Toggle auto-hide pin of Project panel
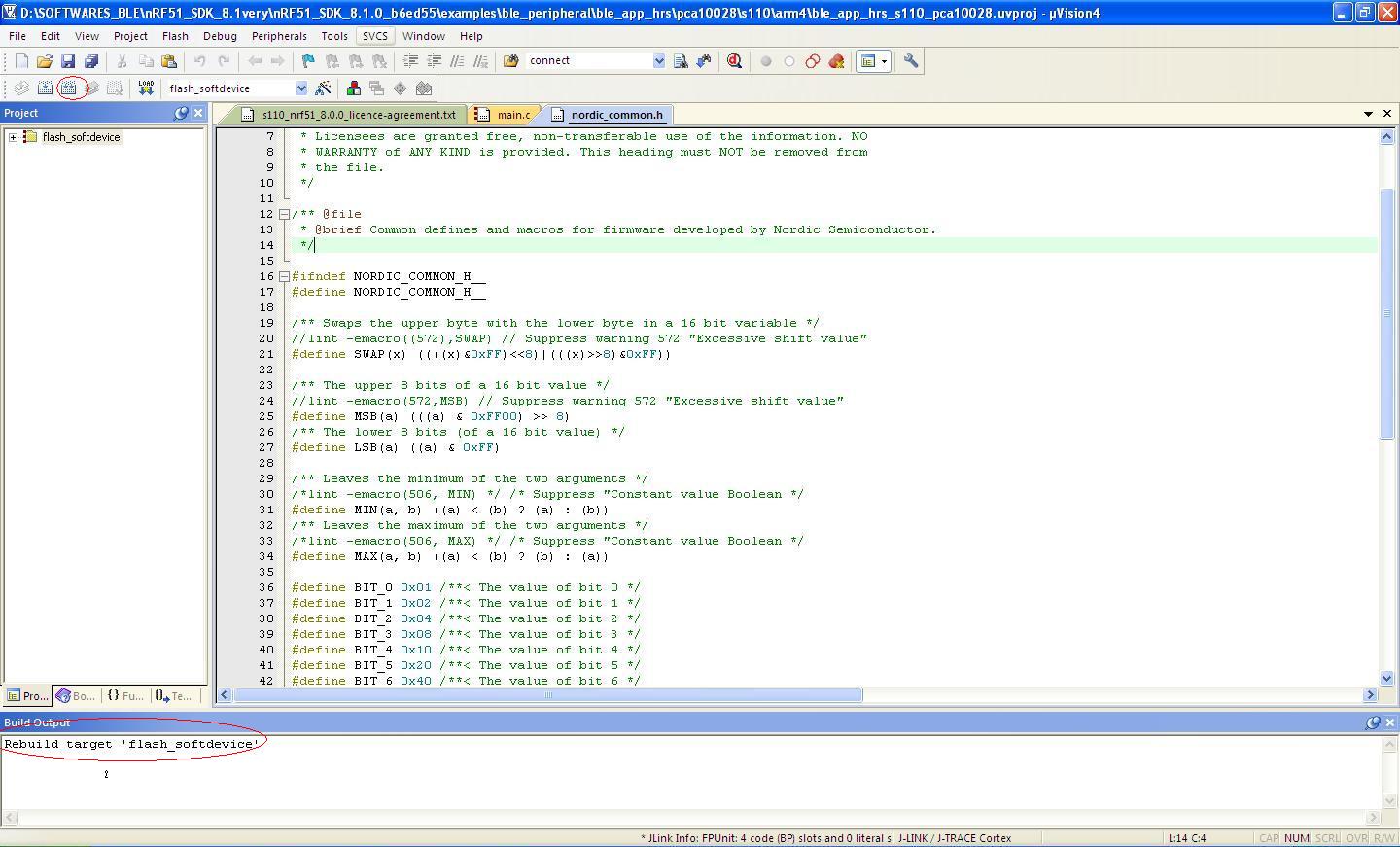This screenshot has height=847, width=1400. (181, 113)
